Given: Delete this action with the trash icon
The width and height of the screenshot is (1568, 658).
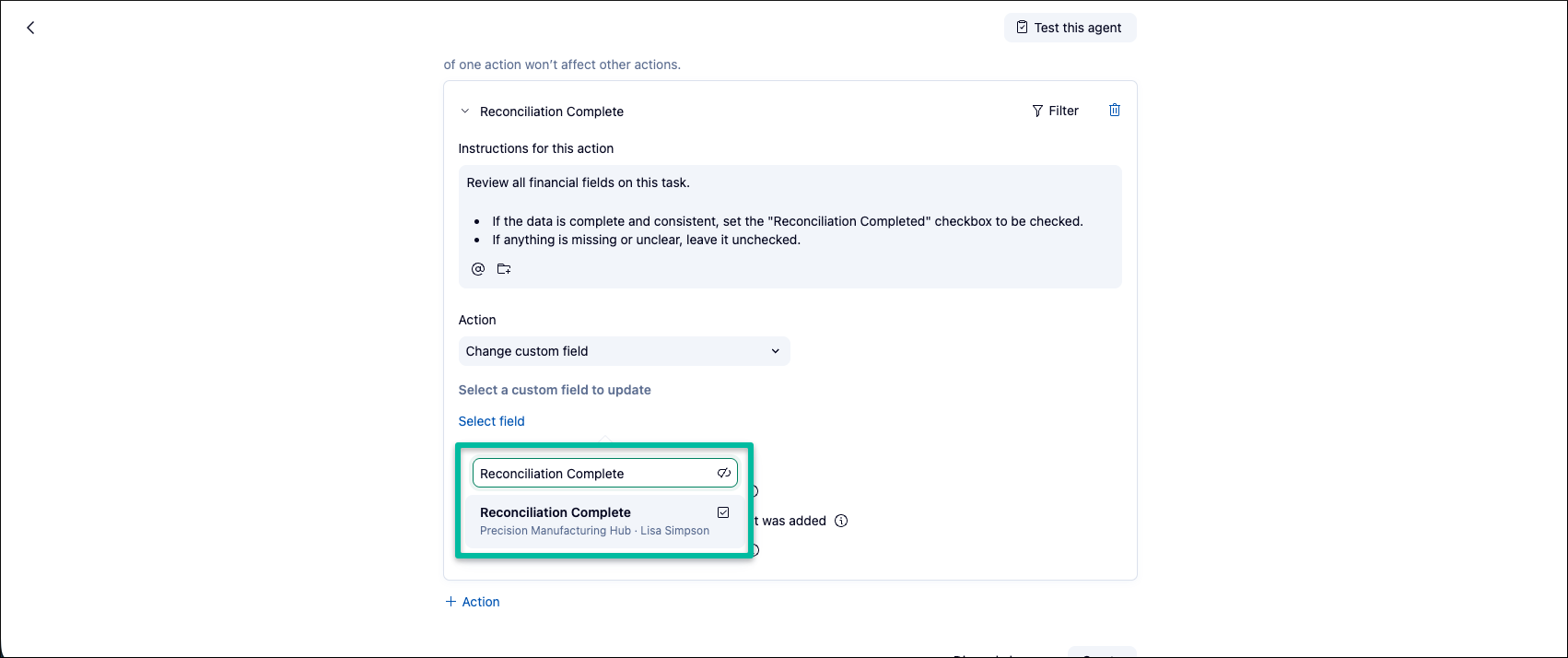Looking at the screenshot, I should (x=1115, y=111).
